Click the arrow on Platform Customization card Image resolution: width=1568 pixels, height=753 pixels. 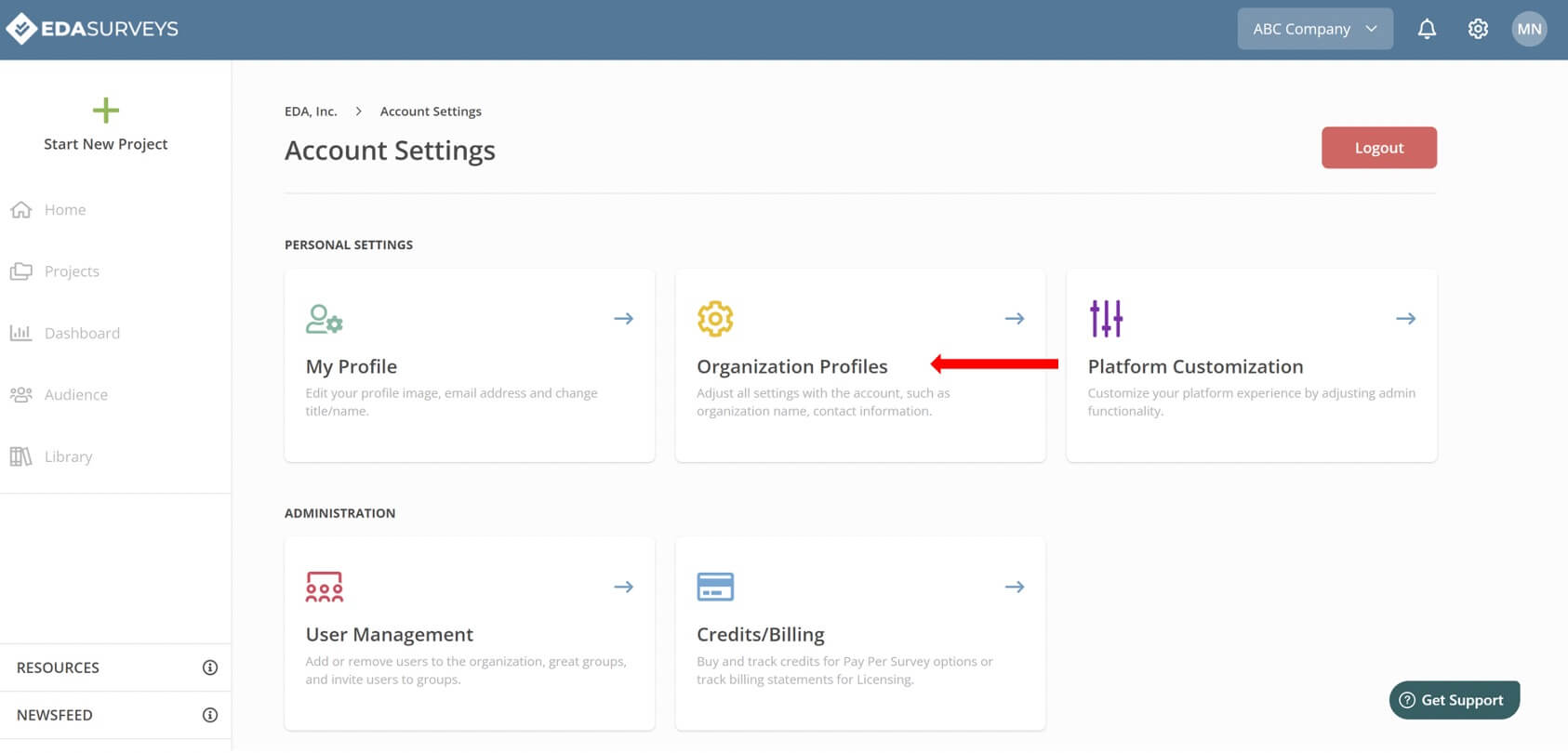pos(1406,319)
